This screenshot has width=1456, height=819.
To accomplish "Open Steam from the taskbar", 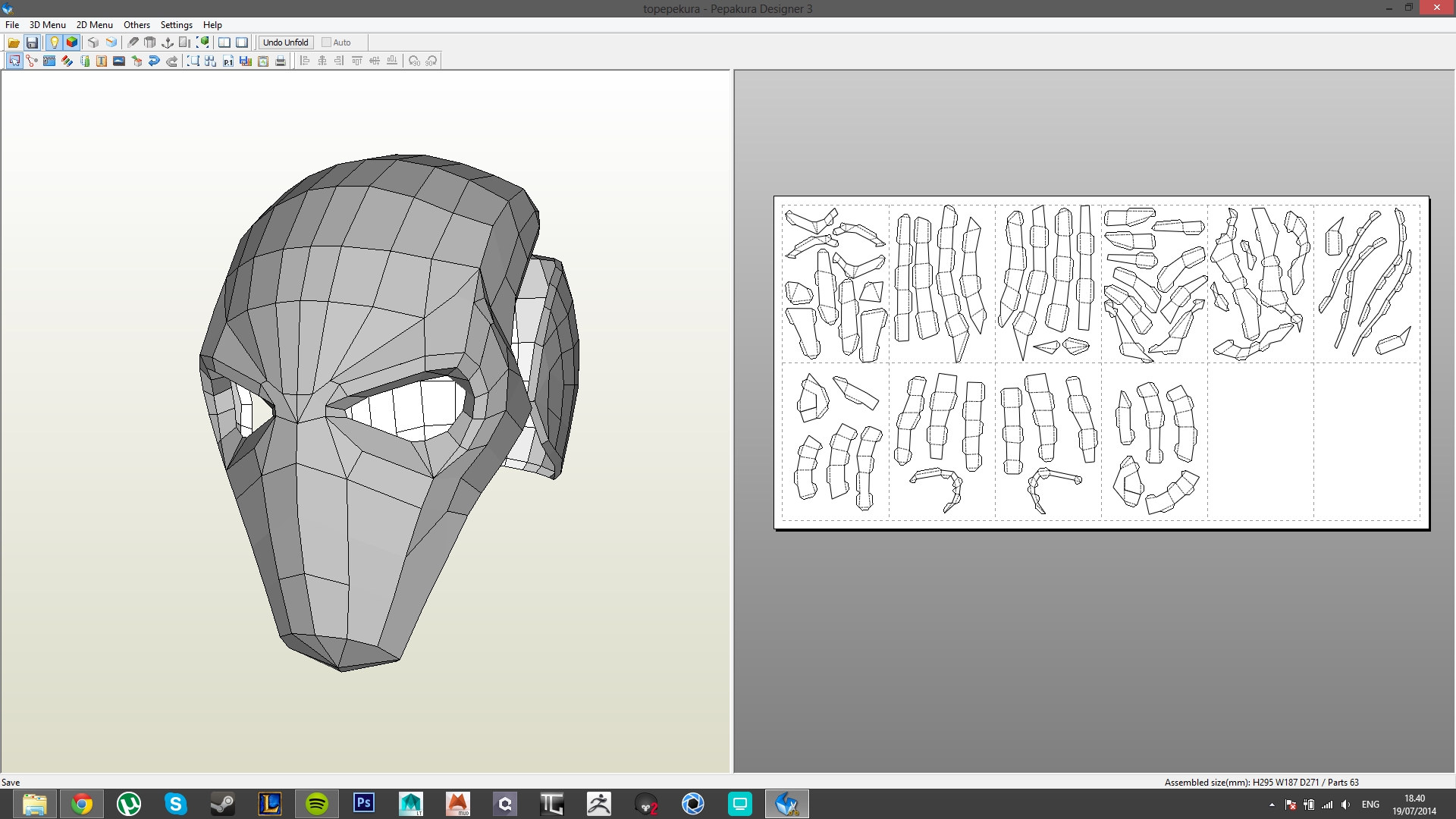I will pos(223,804).
